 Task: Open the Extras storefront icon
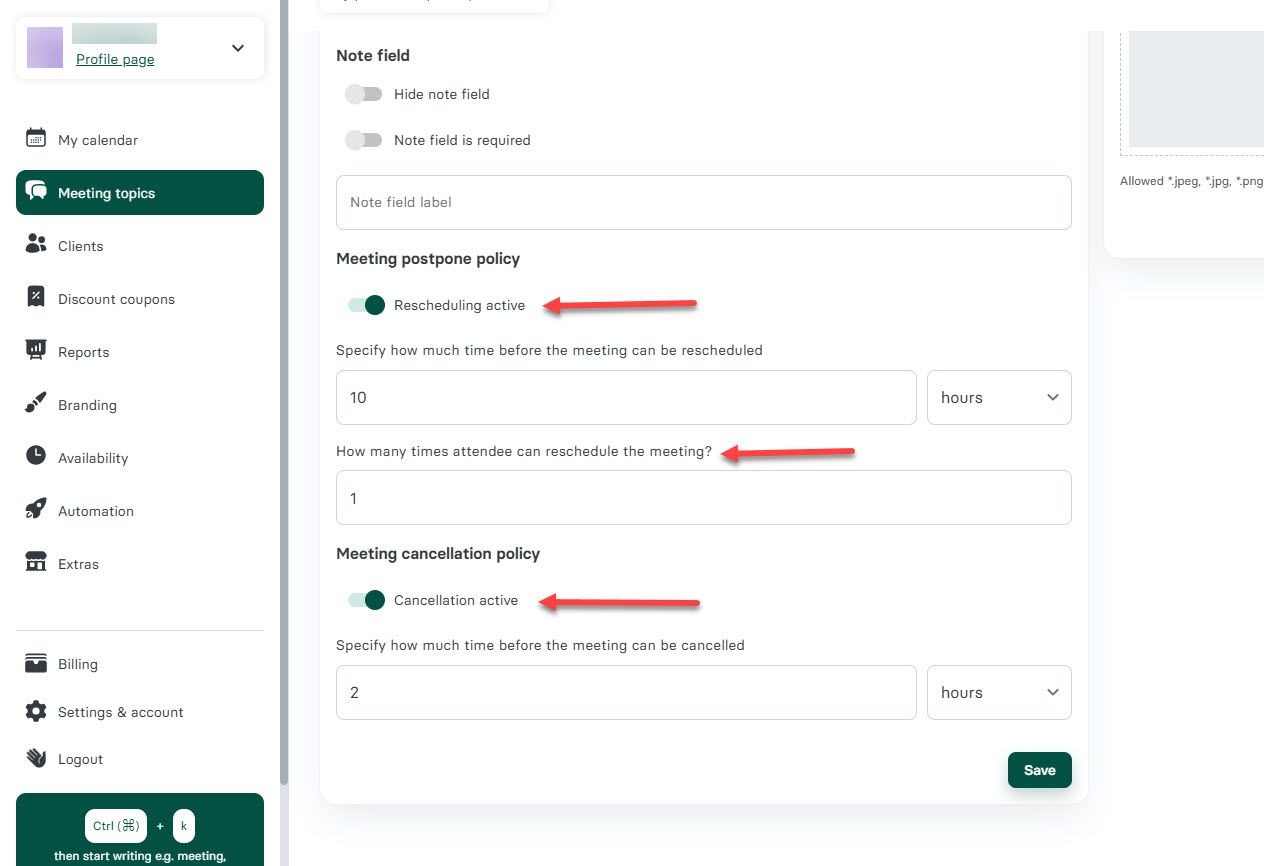[35, 564]
